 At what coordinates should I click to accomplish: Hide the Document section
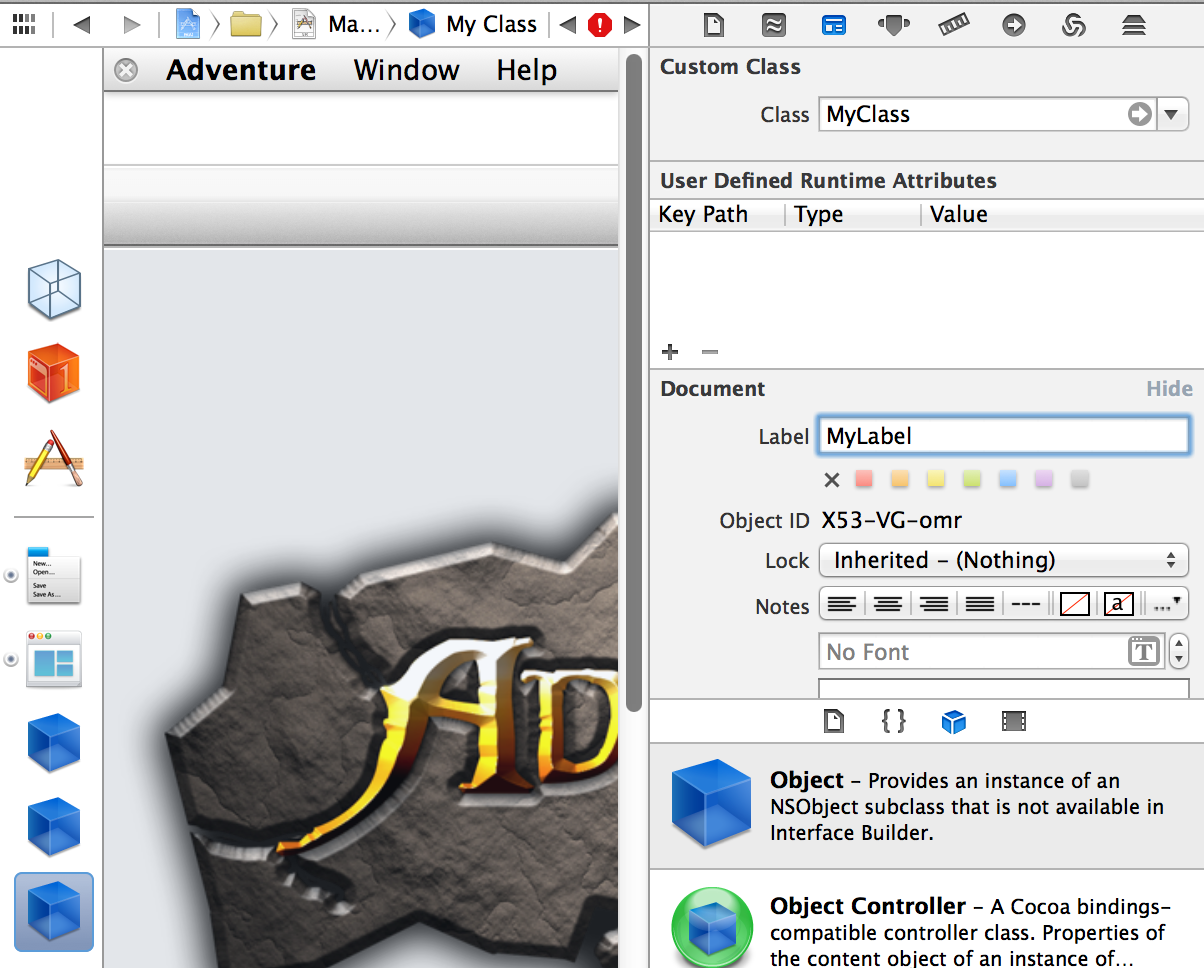click(1169, 389)
